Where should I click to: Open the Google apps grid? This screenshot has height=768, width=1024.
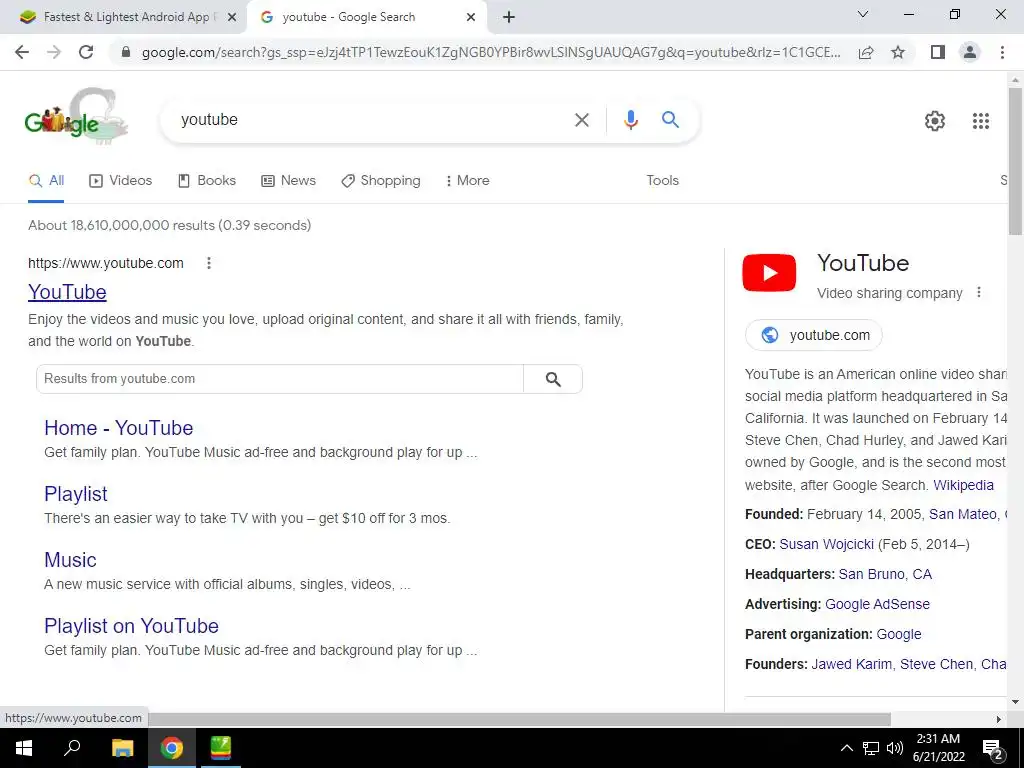[x=980, y=121]
